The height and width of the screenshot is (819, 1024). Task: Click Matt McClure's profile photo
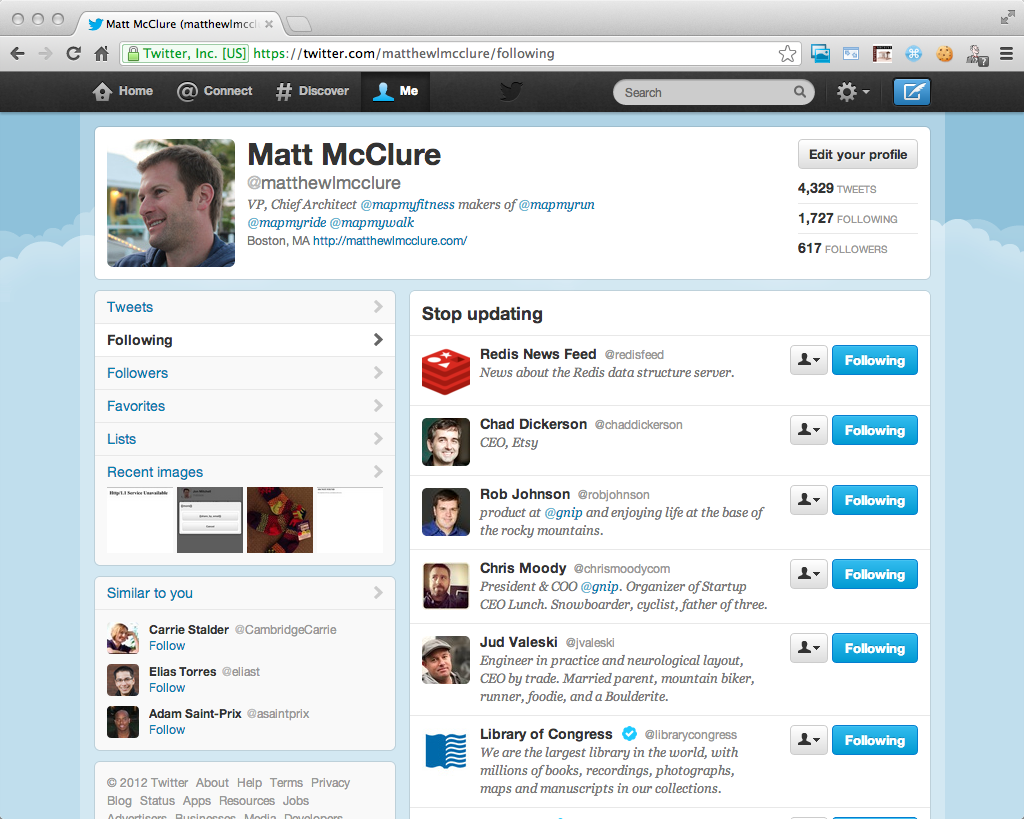pos(171,203)
